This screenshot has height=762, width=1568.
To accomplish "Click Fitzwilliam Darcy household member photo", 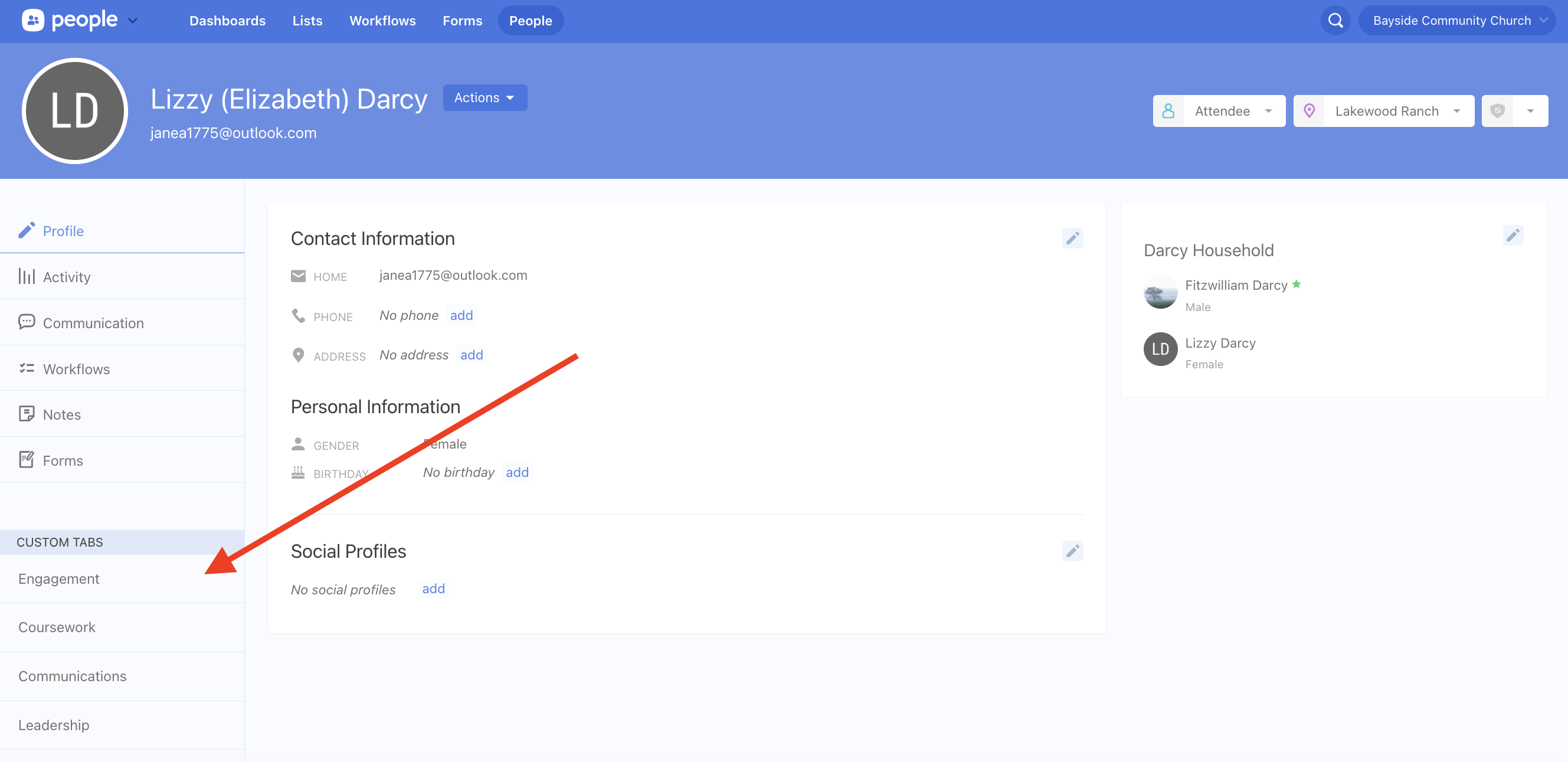I will click(x=1160, y=293).
